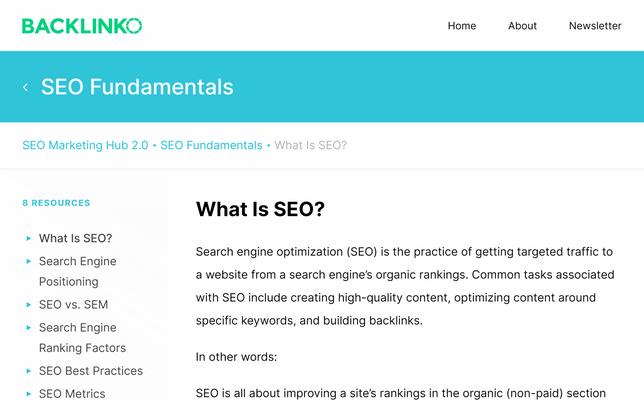Open the Home menu item
The height and width of the screenshot is (400, 644).
pos(462,26)
